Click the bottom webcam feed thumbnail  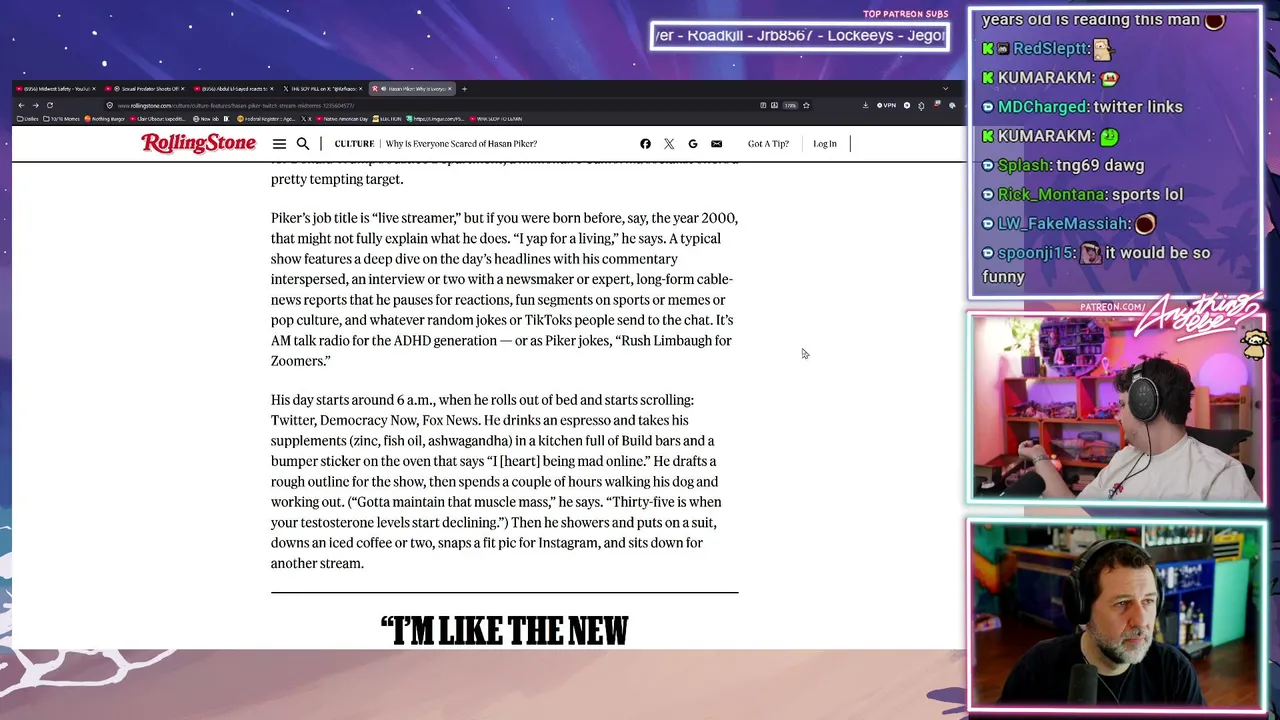point(1116,615)
